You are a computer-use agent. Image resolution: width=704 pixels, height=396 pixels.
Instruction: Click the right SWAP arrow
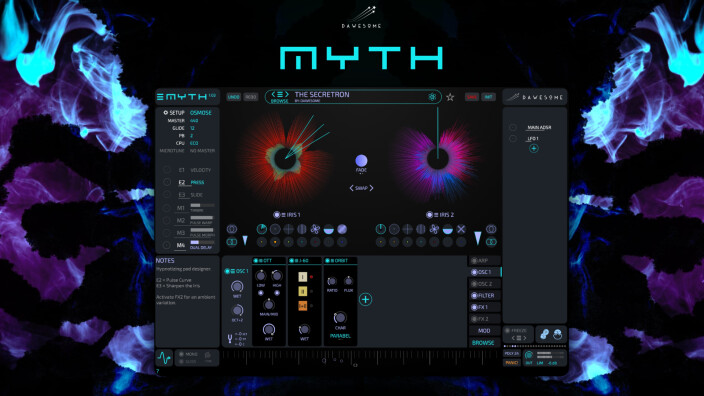tap(371, 188)
